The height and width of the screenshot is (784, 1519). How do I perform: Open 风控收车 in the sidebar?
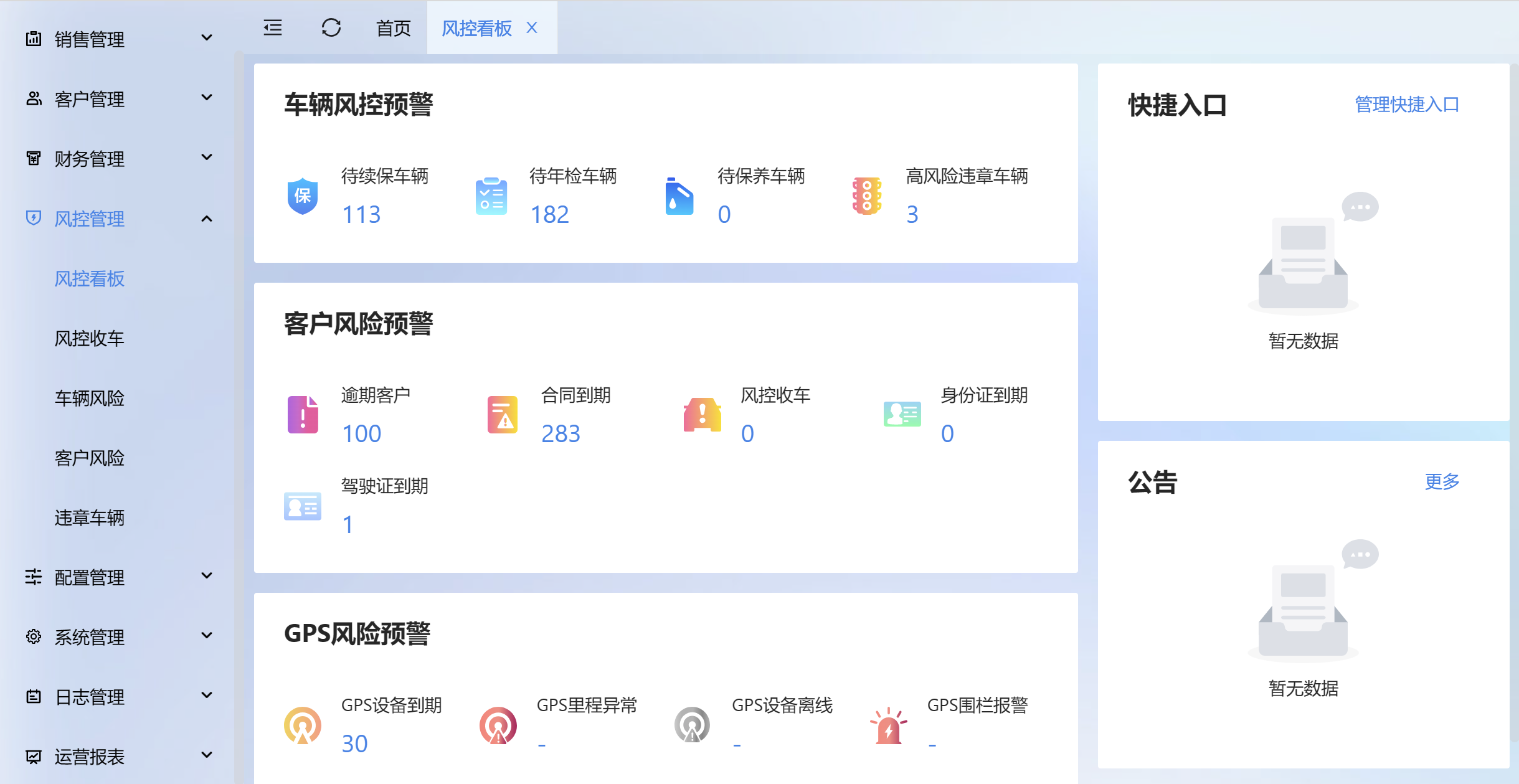90,338
